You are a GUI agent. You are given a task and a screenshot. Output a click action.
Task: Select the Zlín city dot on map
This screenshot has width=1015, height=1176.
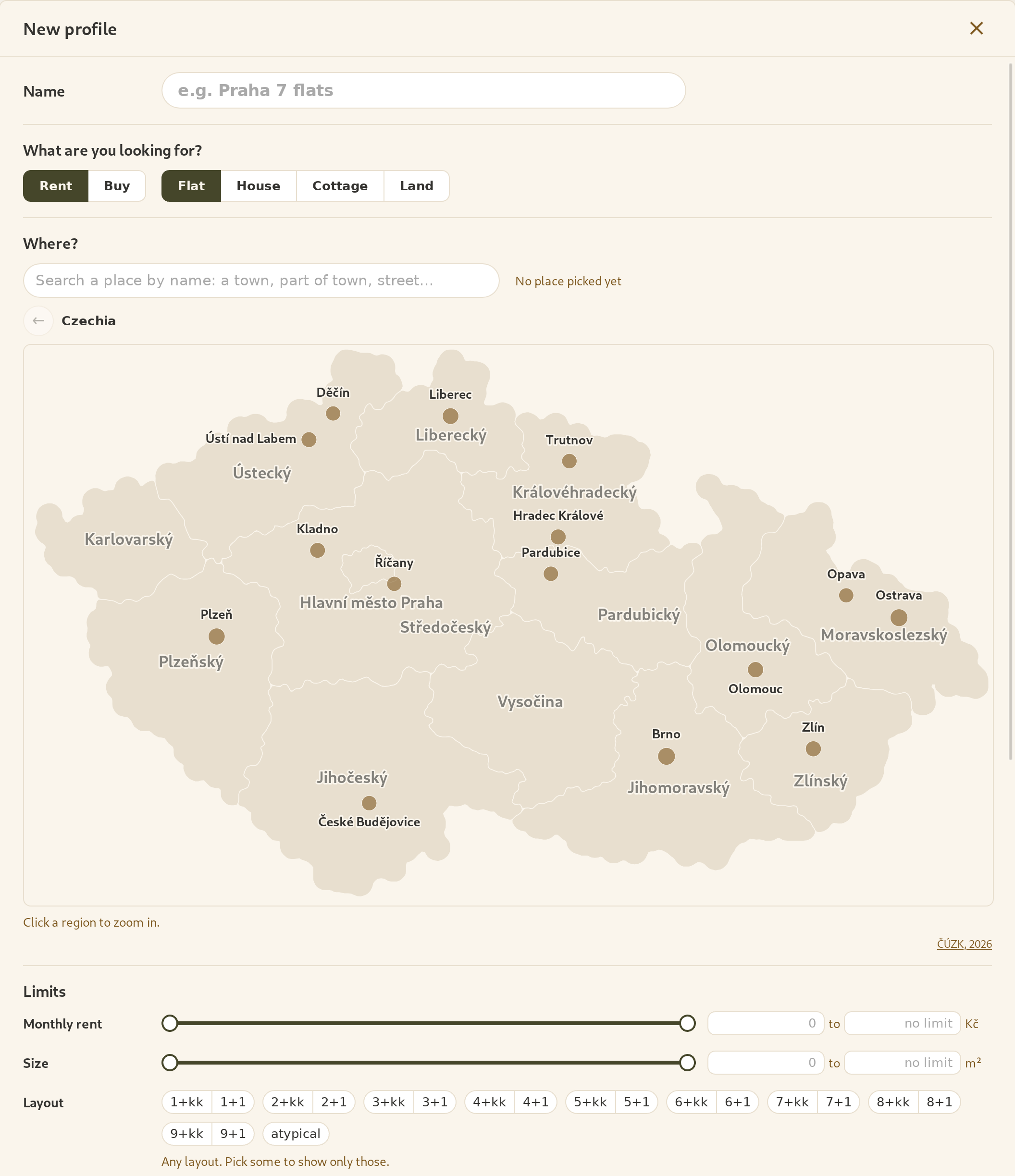pos(813,748)
